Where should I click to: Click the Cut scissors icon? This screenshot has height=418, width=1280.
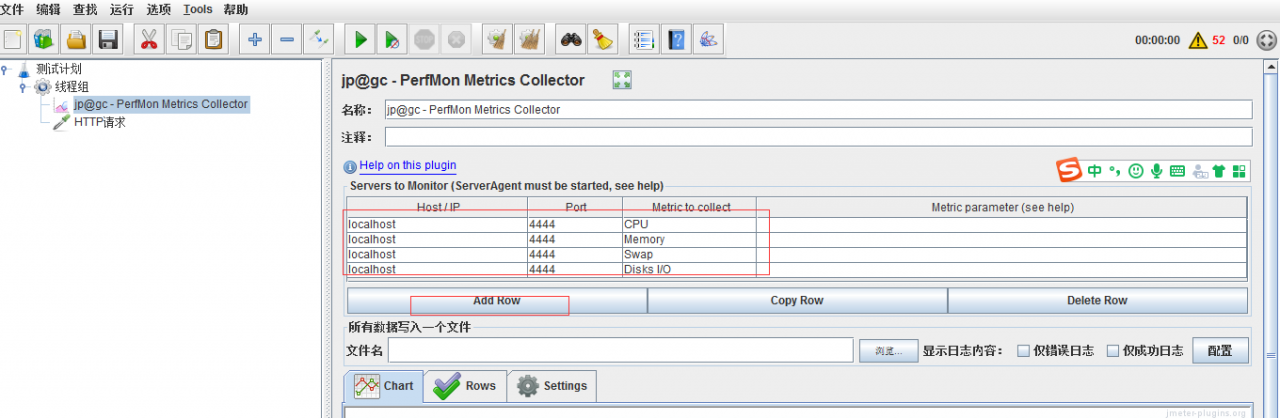click(x=148, y=40)
